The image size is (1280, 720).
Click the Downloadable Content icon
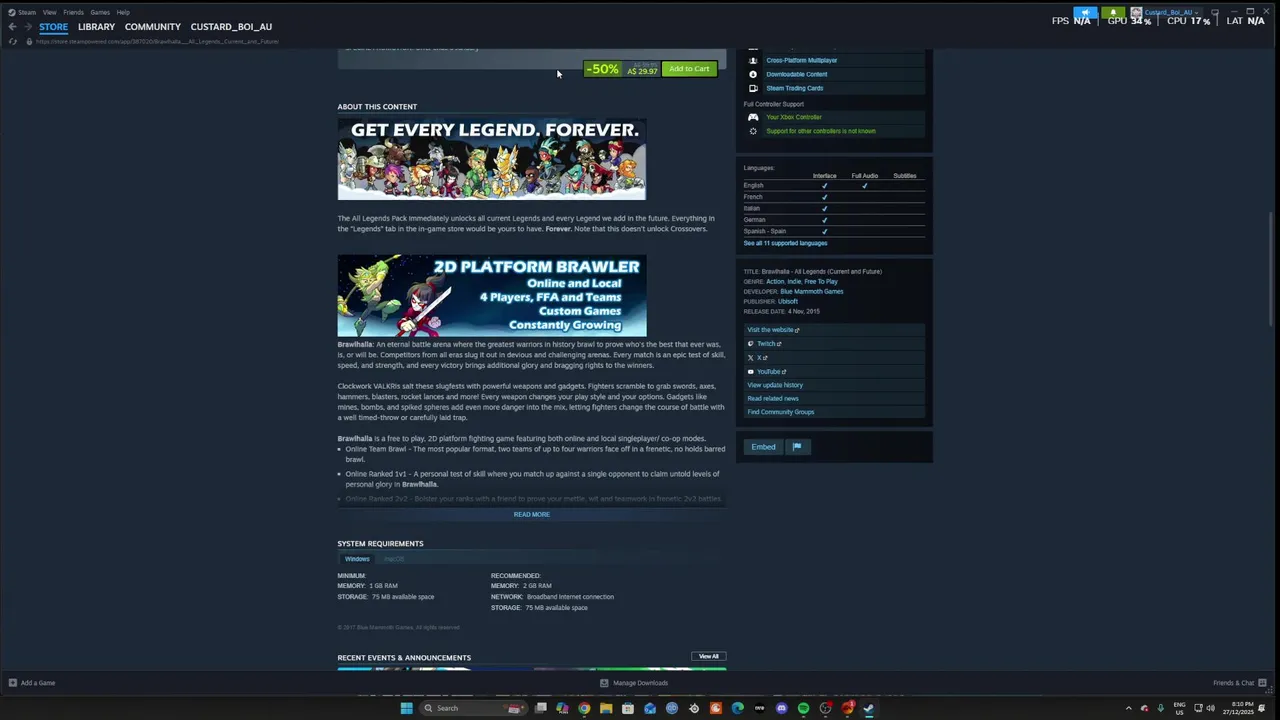coord(753,74)
